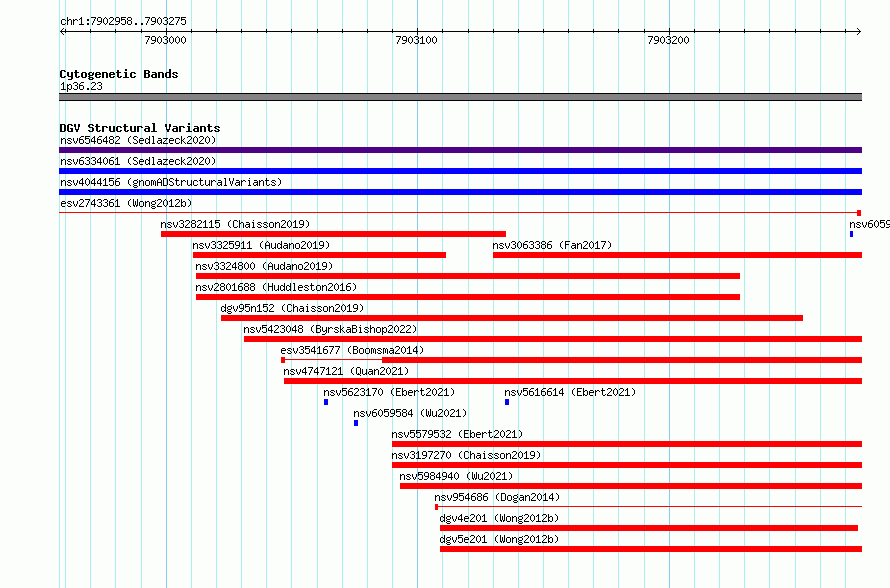Select the grey 1p36.23 cytogenetic band bar
The height and width of the screenshot is (588, 890).
[460, 97]
